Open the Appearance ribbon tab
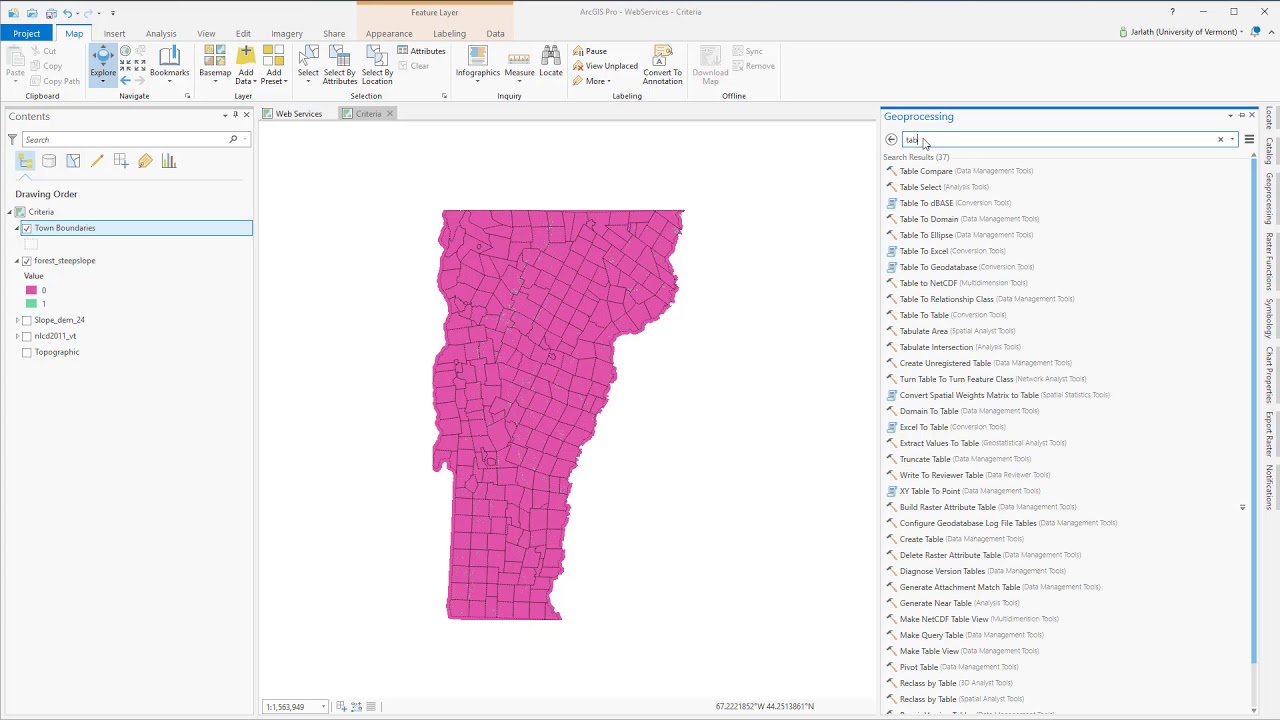Image resolution: width=1280 pixels, height=720 pixels. [x=389, y=33]
